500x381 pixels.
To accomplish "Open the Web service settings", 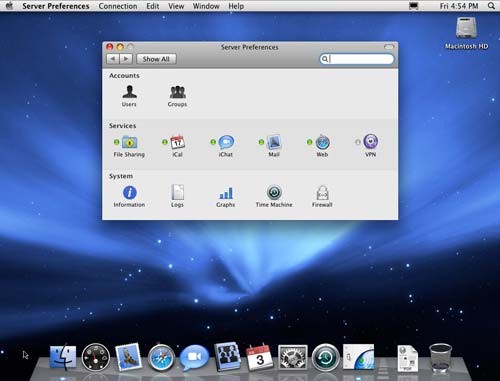I will [322, 146].
